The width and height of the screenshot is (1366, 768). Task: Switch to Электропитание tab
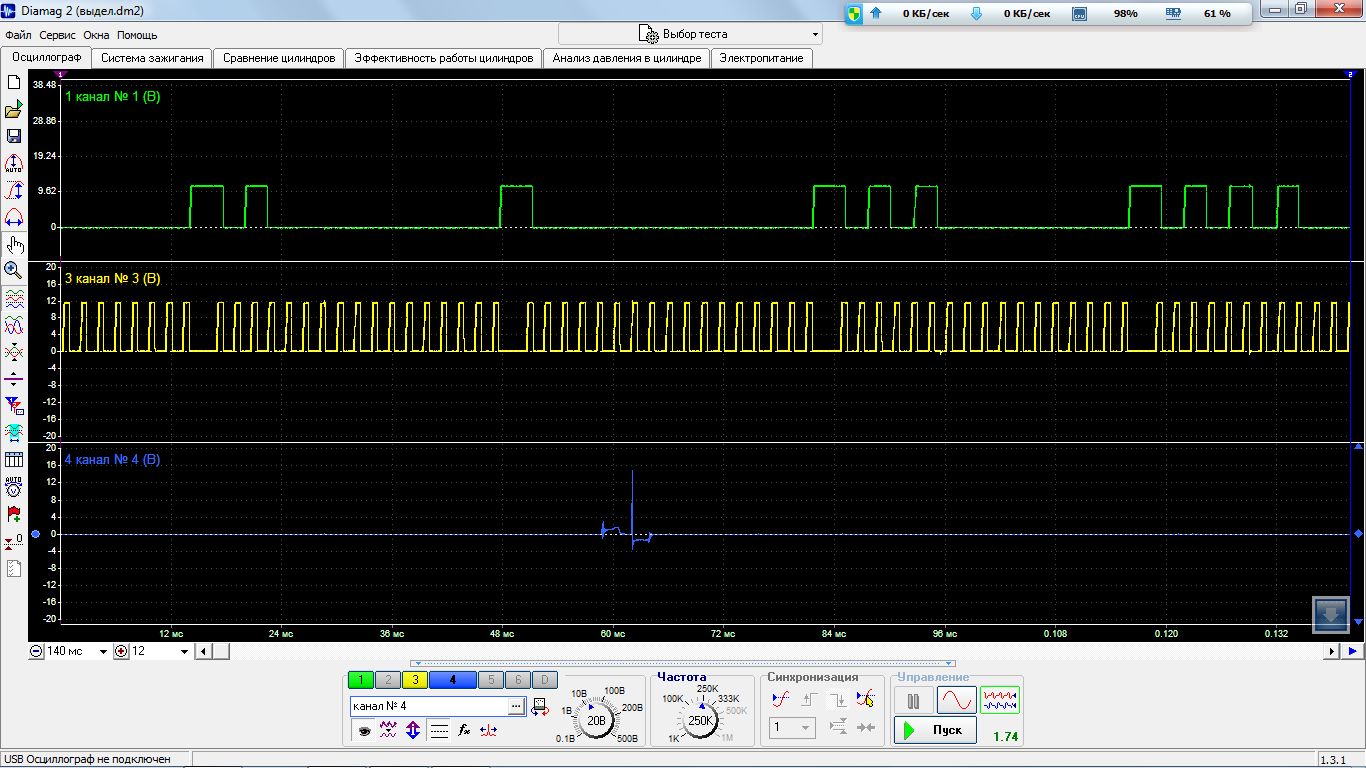pyautogui.click(x=762, y=58)
